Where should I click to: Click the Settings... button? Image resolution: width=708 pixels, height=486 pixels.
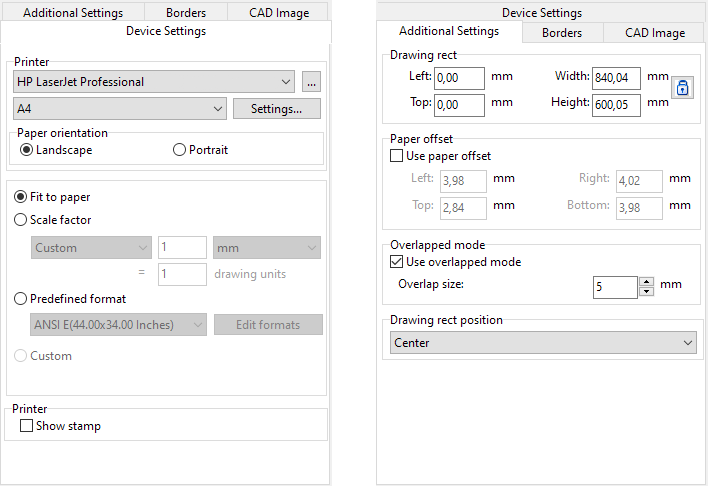(x=277, y=109)
